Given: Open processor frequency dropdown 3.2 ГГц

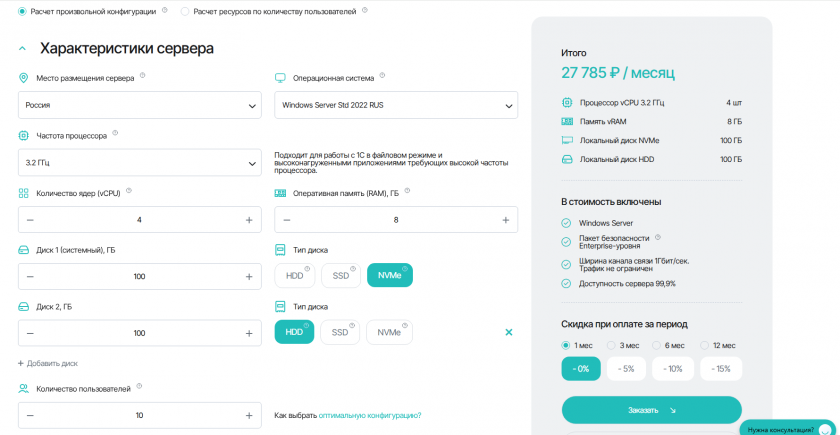Looking at the screenshot, I should tap(140, 161).
